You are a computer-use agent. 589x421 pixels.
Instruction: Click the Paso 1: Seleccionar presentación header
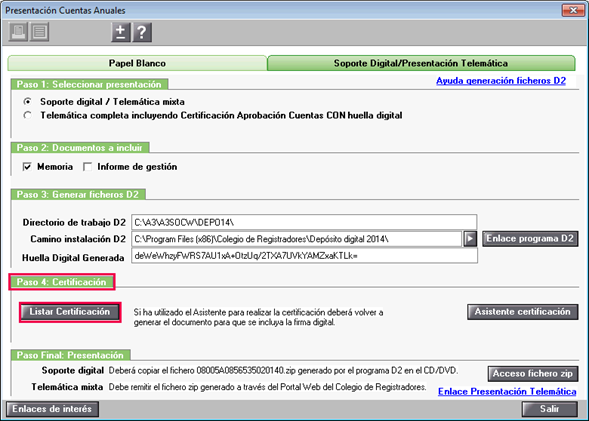coord(89,85)
